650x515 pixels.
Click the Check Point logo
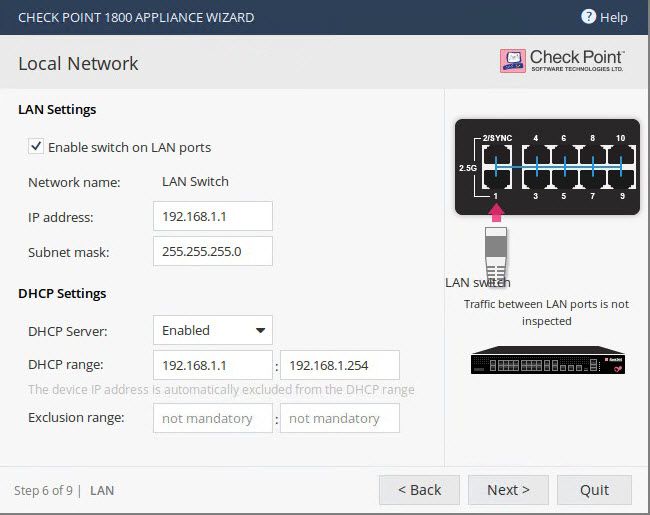(562, 61)
